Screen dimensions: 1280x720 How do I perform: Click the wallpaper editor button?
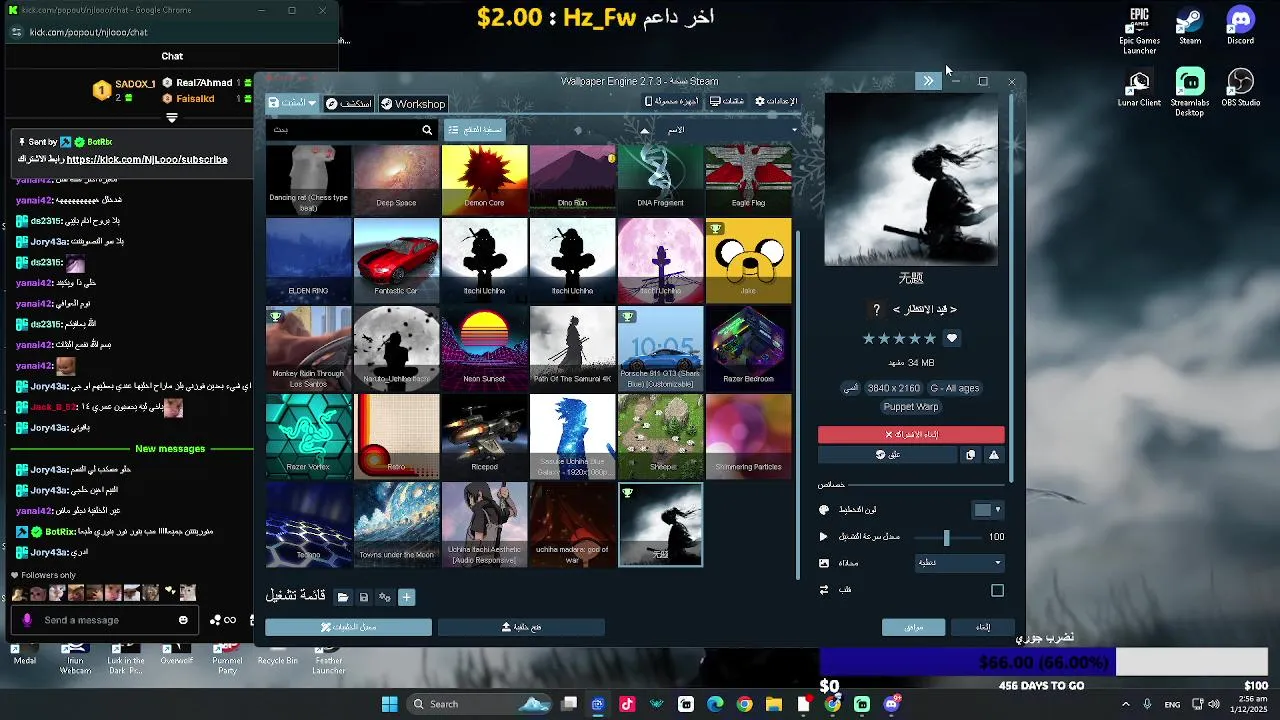click(348, 627)
